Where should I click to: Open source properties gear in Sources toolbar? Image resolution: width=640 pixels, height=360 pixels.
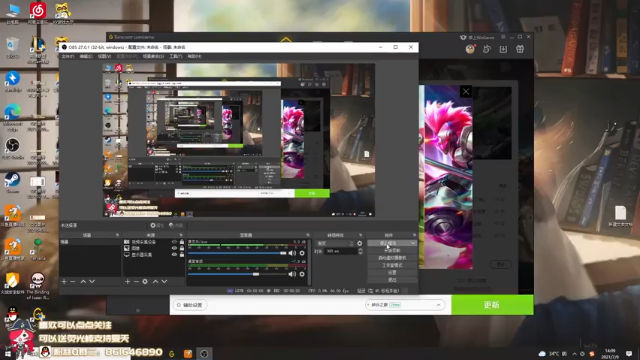[145, 282]
